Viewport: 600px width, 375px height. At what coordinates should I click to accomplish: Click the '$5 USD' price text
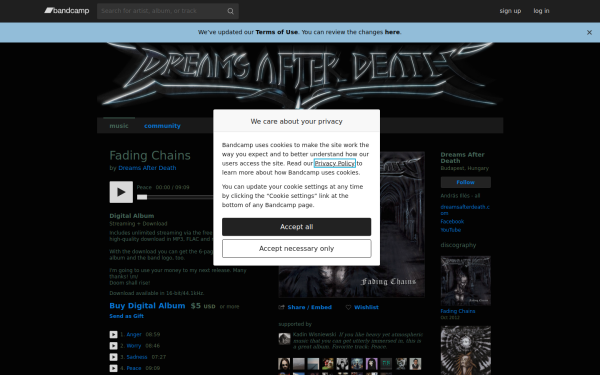[203, 306]
